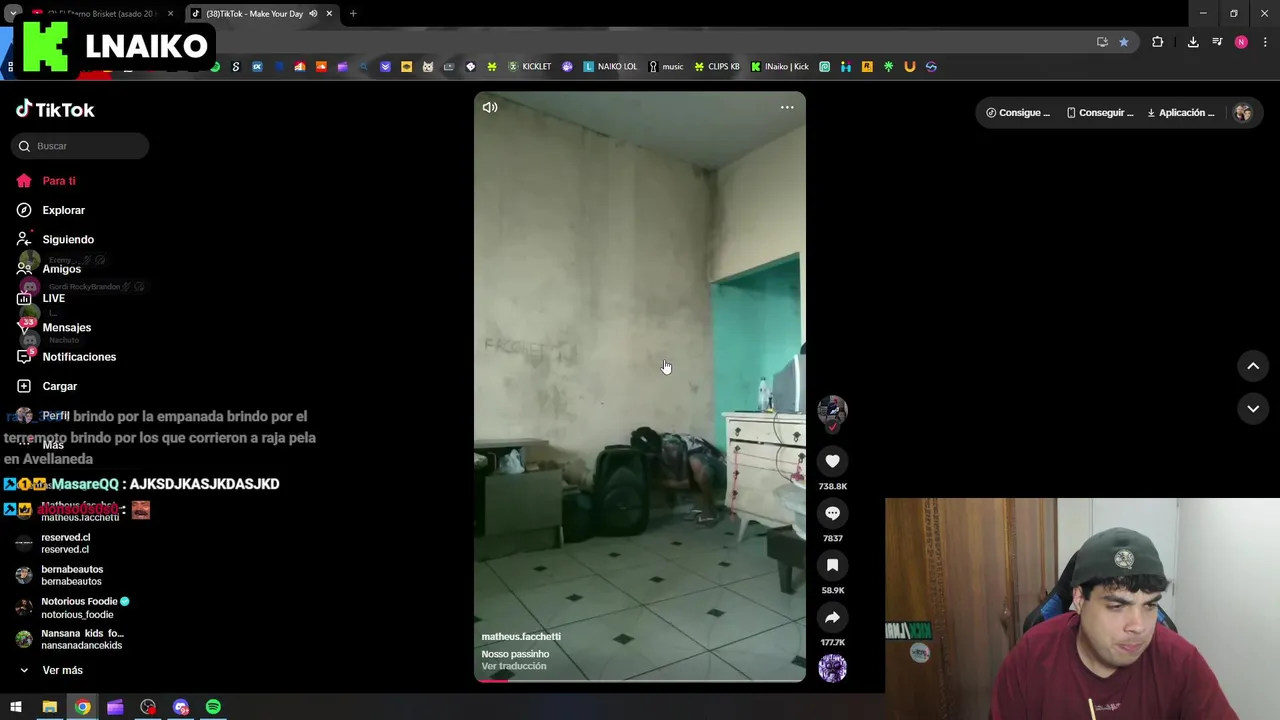Open Spotify from taskbar
The image size is (1280, 720).
click(213, 707)
